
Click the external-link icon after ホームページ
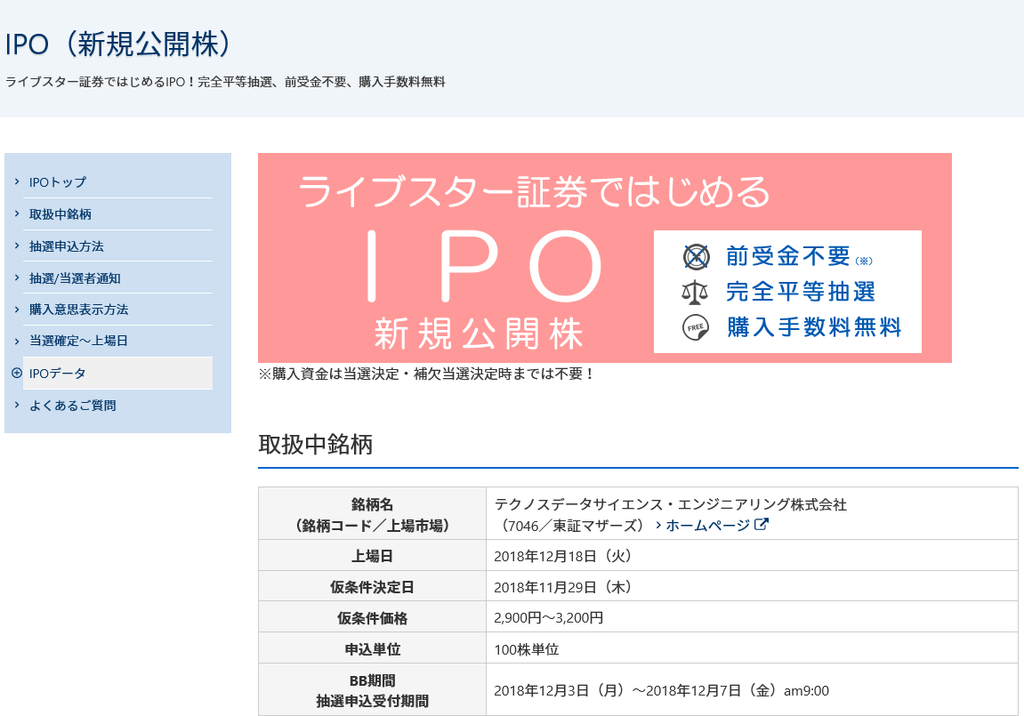click(x=761, y=524)
